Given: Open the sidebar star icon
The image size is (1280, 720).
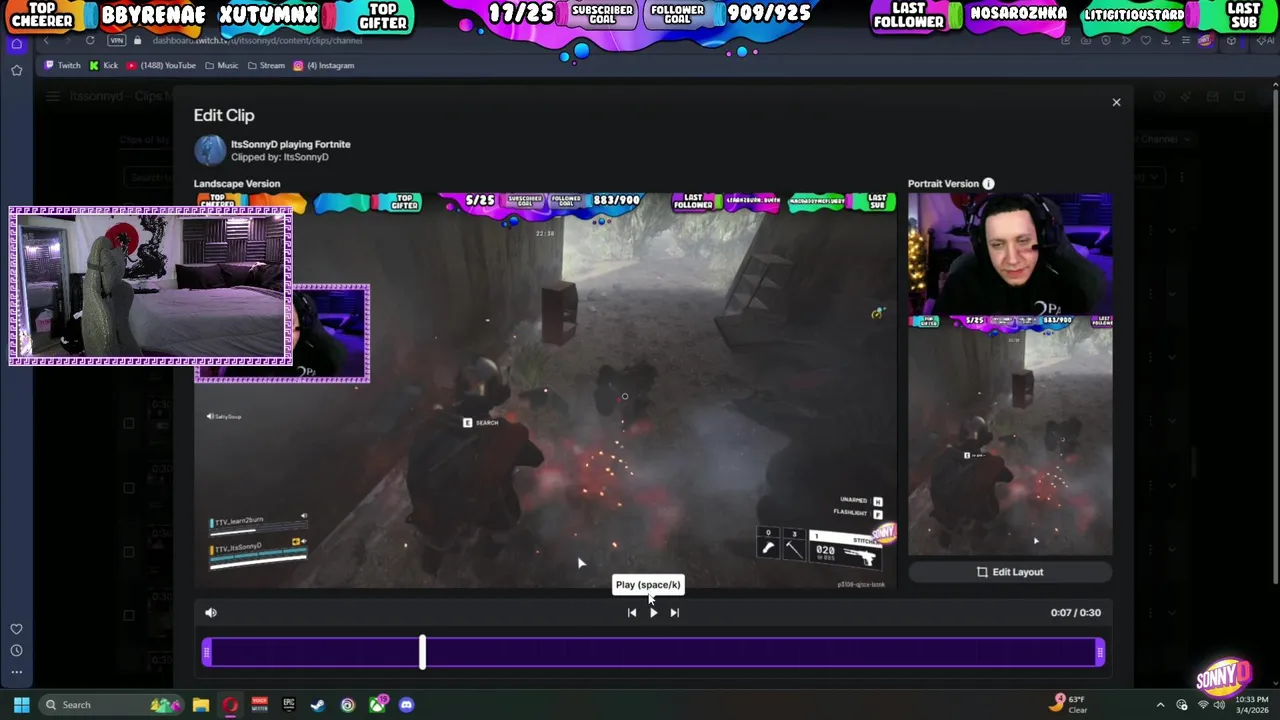Looking at the screenshot, I should point(16,70).
